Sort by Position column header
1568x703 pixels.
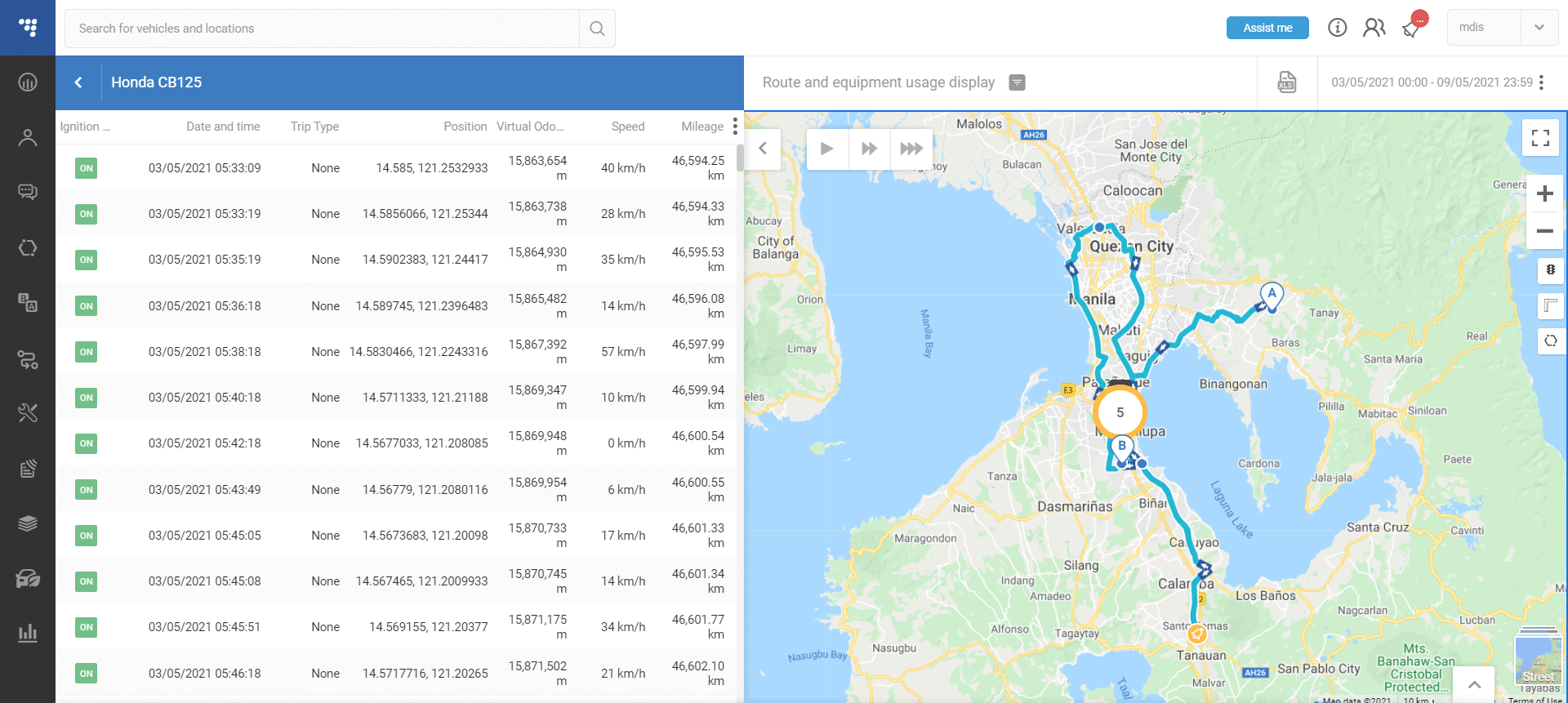pyautogui.click(x=465, y=127)
